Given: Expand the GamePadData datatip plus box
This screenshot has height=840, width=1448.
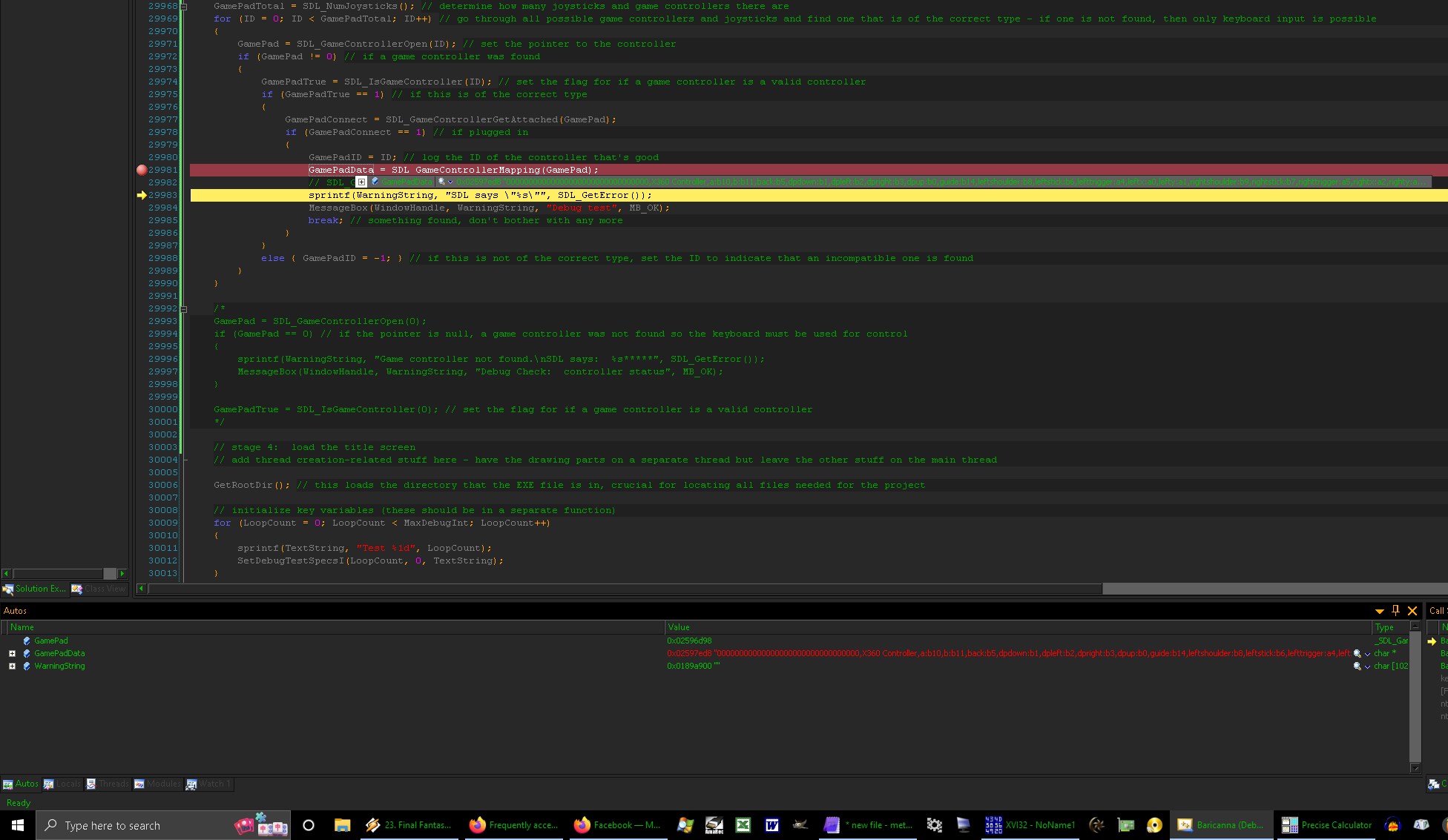Looking at the screenshot, I should click(x=361, y=182).
